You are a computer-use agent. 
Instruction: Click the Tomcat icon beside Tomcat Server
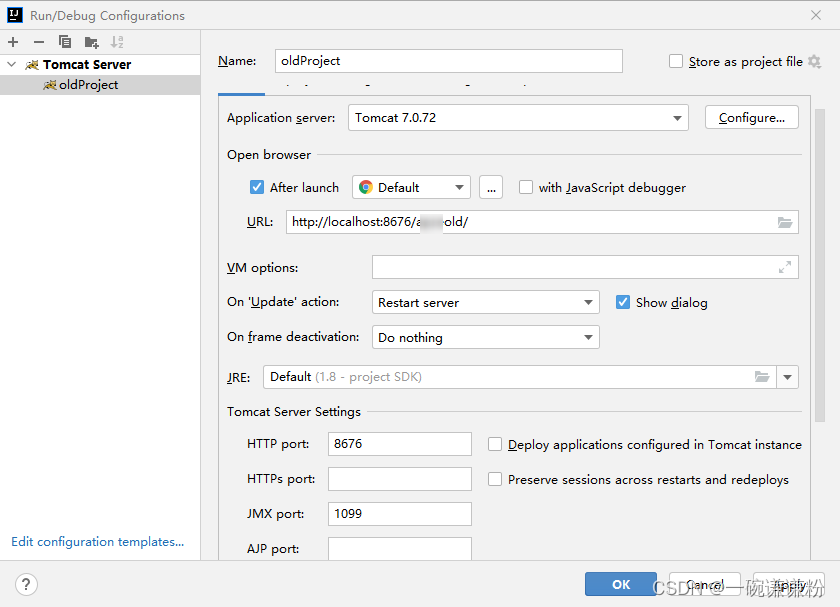[x=32, y=65]
